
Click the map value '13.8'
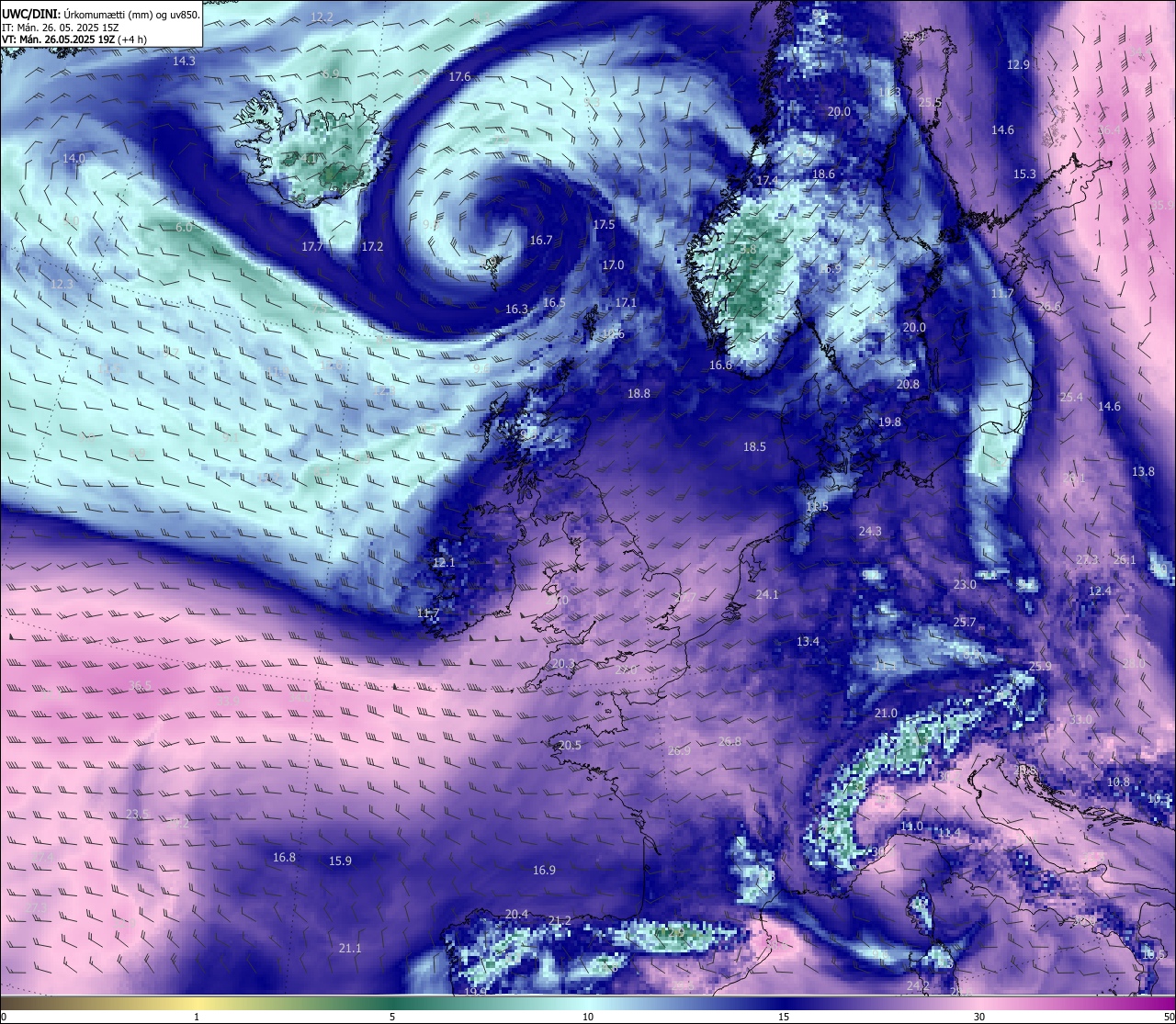point(1143,472)
